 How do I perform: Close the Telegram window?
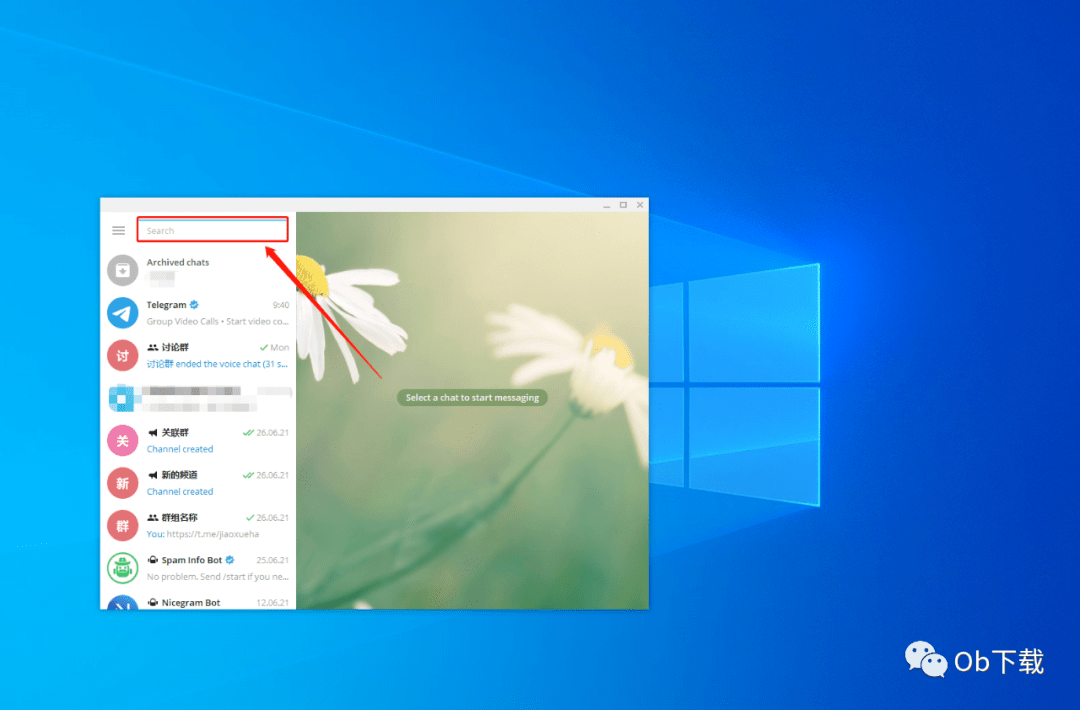(x=640, y=205)
